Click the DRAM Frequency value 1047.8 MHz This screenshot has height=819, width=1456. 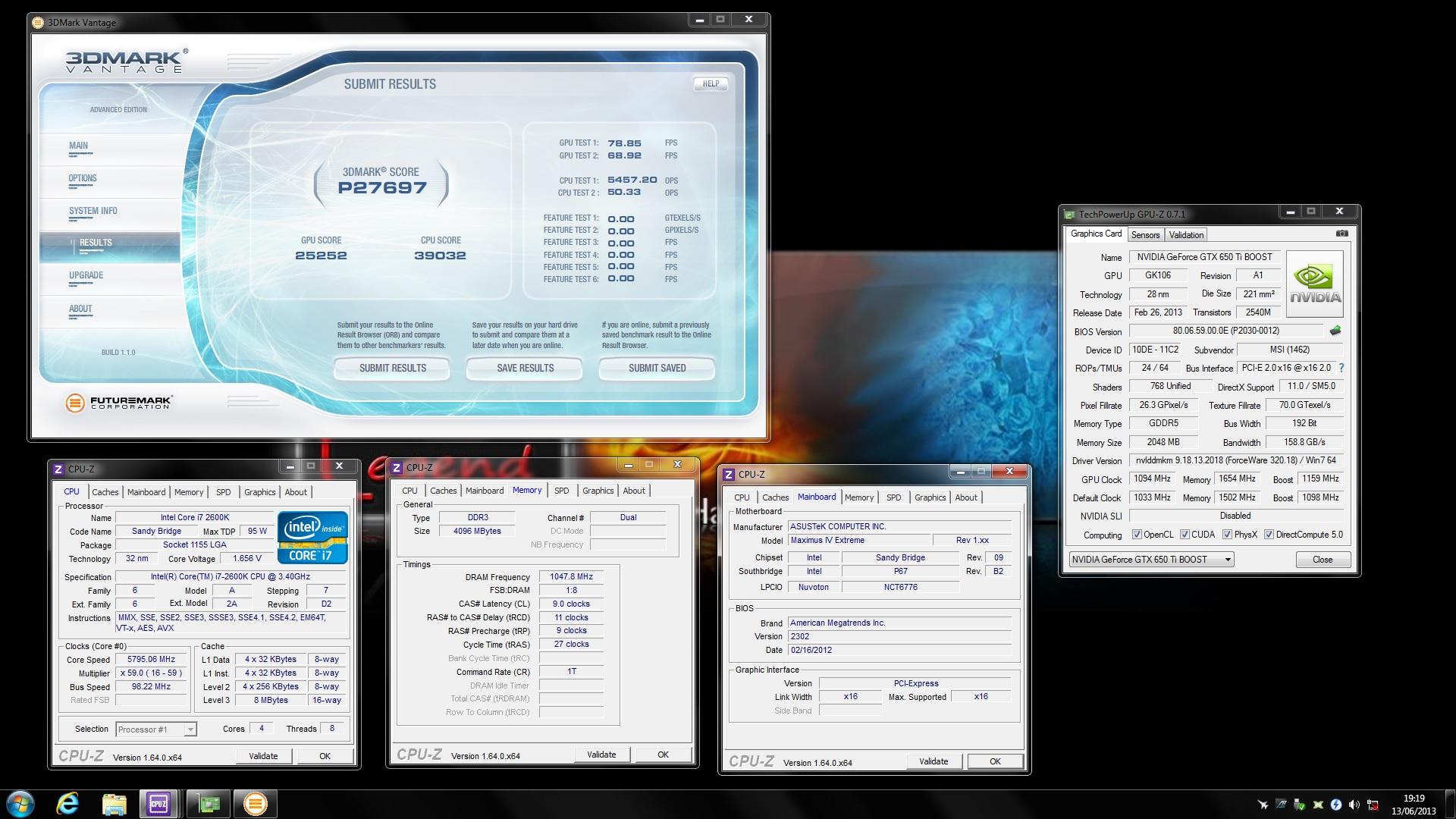pos(572,577)
